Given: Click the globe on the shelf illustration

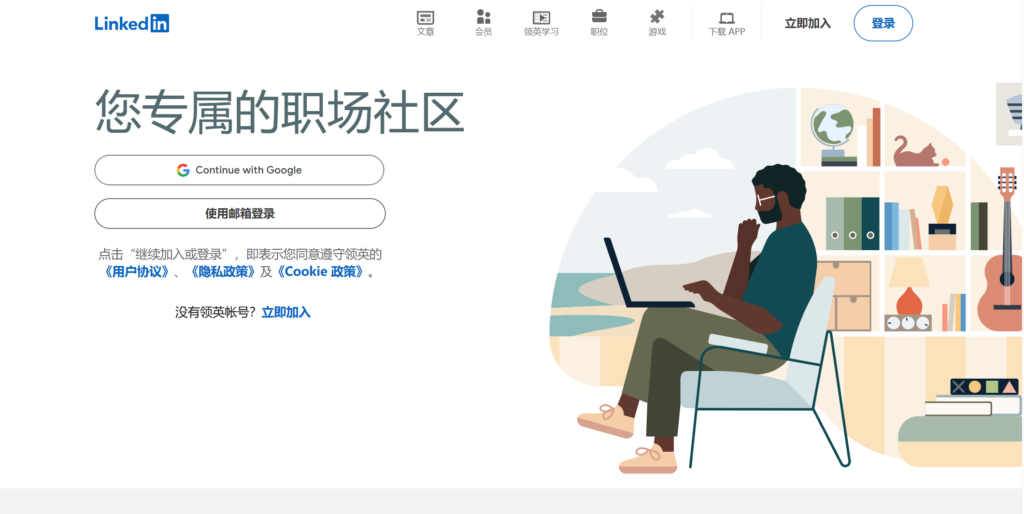Looking at the screenshot, I should (x=833, y=135).
